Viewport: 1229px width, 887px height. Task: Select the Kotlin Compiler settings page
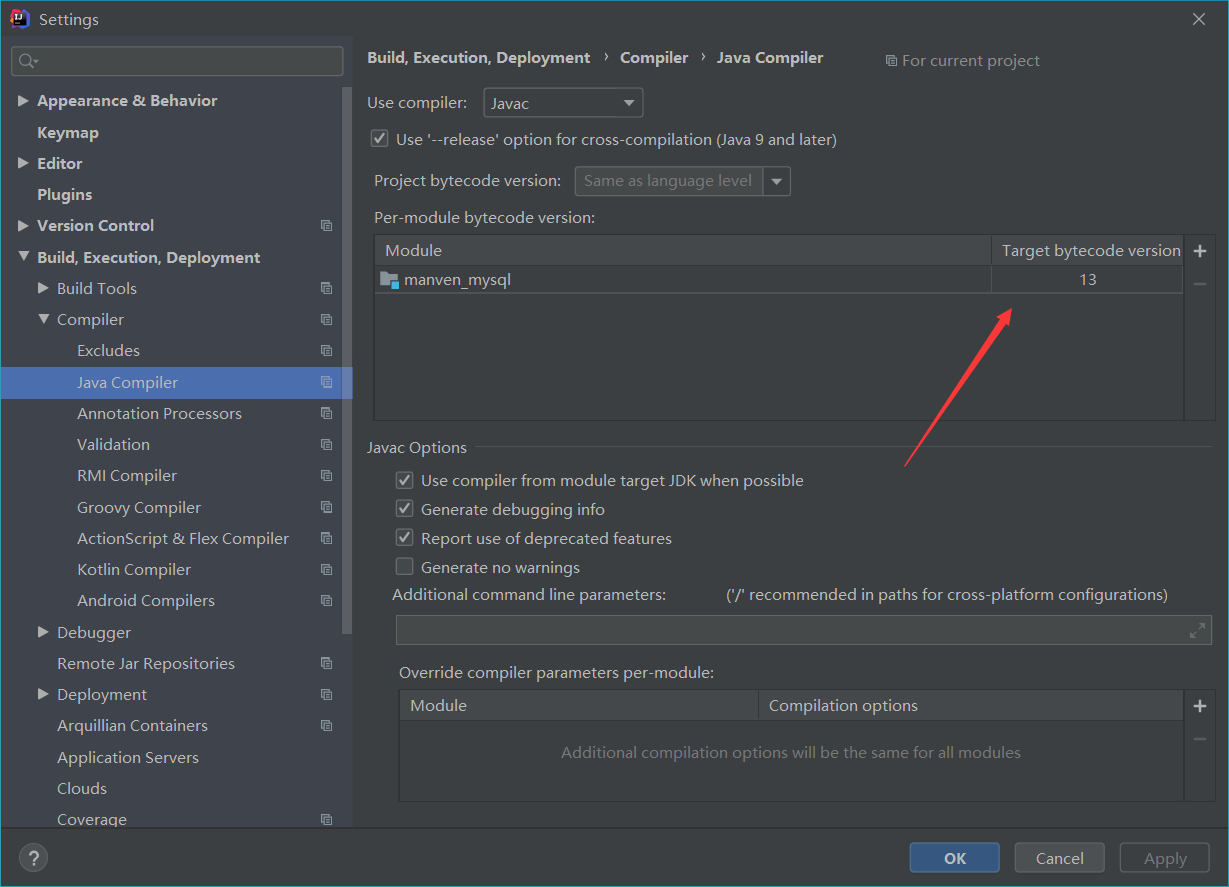tap(133, 569)
